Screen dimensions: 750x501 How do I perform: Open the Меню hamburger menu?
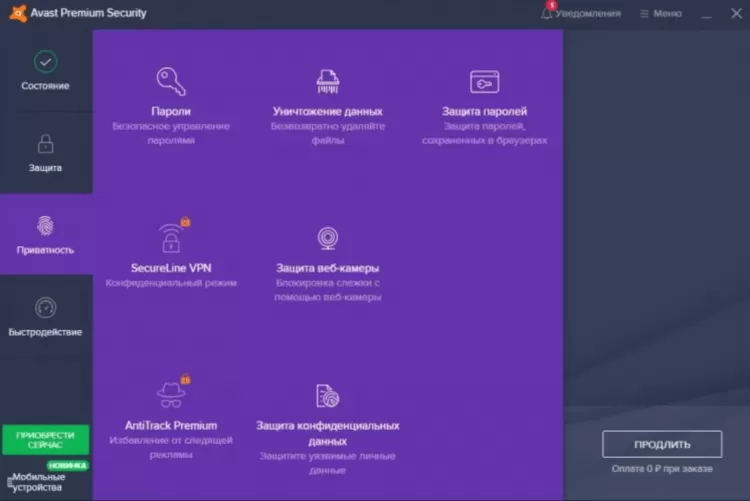coord(661,13)
